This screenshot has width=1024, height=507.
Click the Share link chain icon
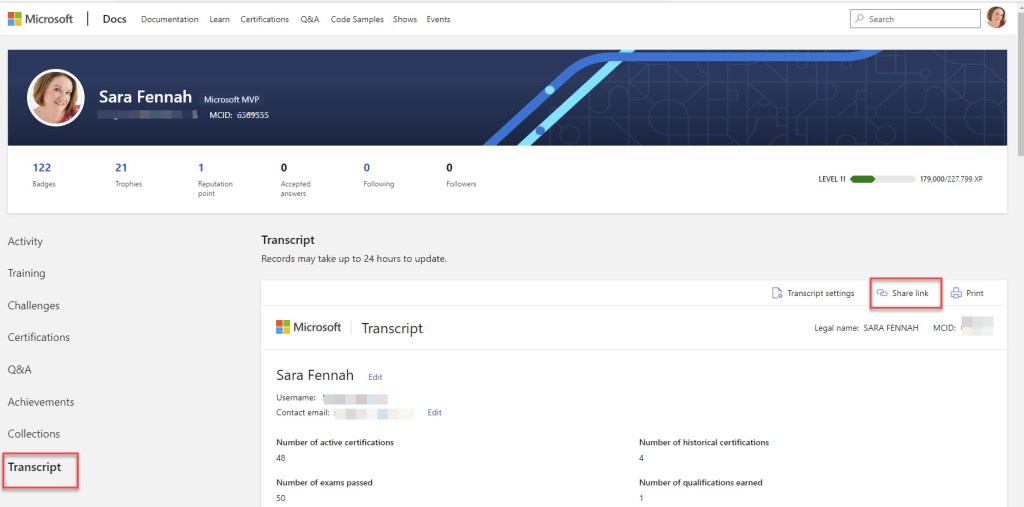point(882,293)
